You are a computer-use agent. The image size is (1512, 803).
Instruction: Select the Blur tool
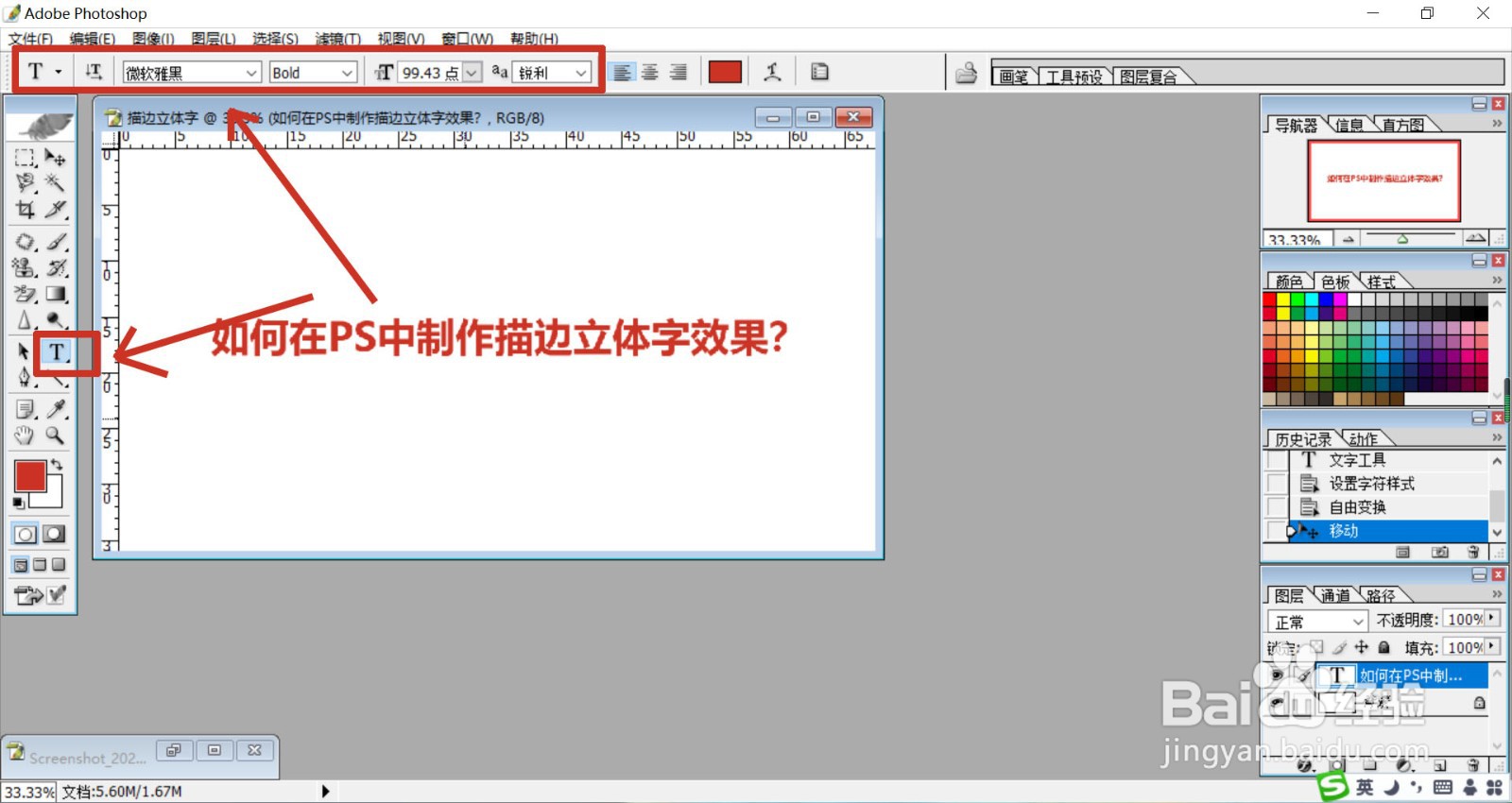tap(26, 319)
